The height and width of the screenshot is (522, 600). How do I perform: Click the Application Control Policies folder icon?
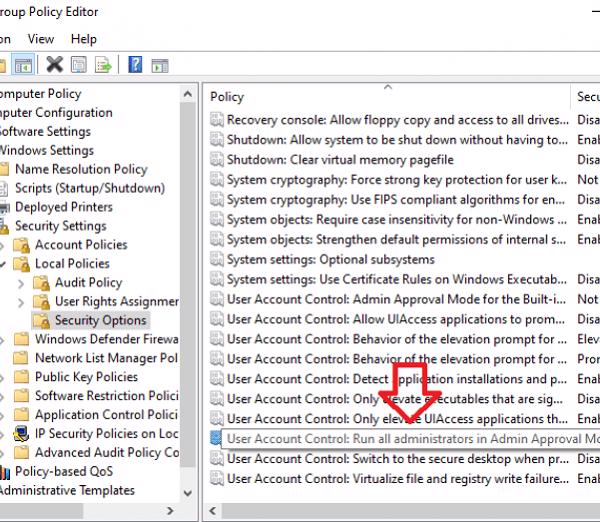pos(21,414)
